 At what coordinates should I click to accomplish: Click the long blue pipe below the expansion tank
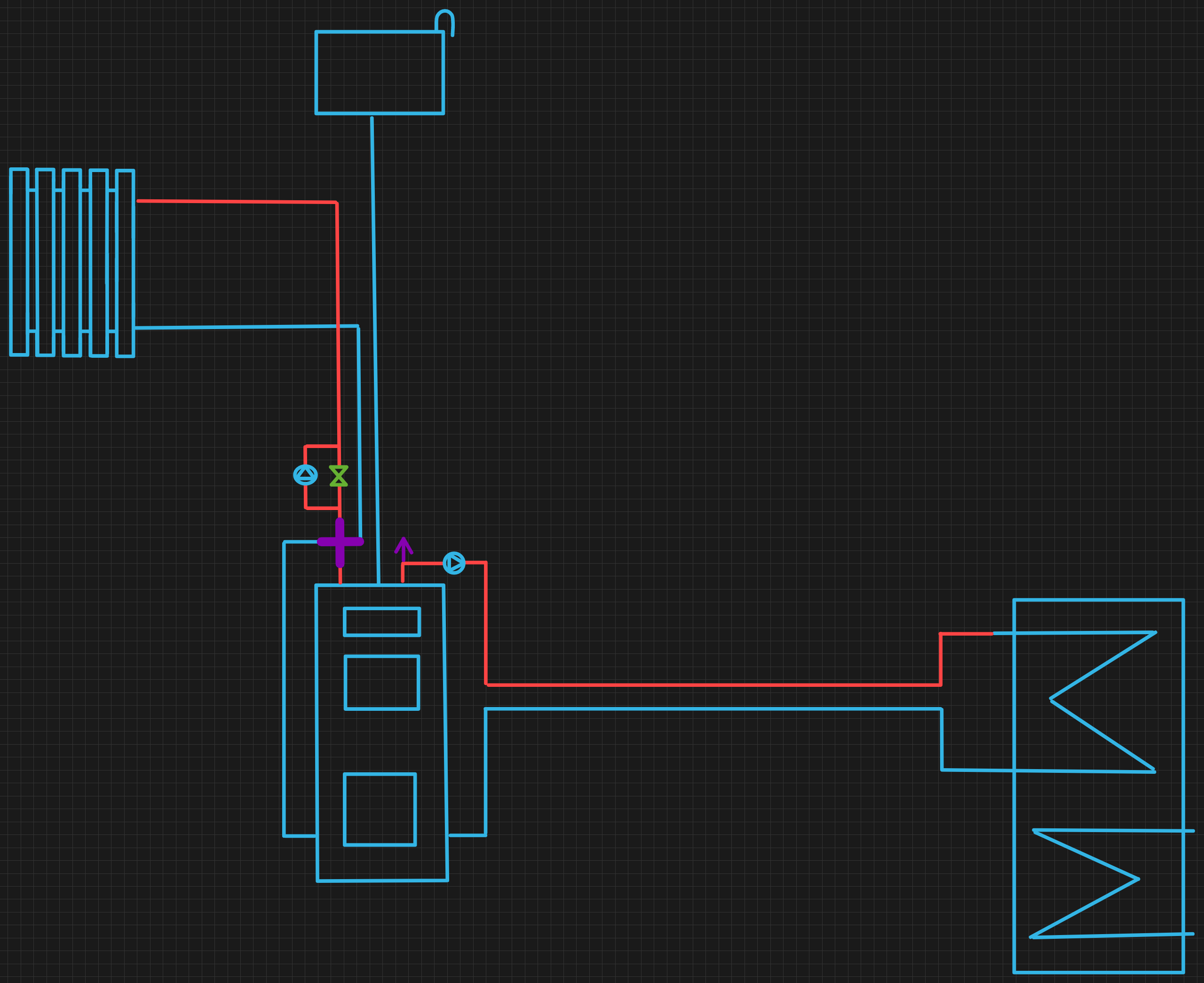pos(374,340)
